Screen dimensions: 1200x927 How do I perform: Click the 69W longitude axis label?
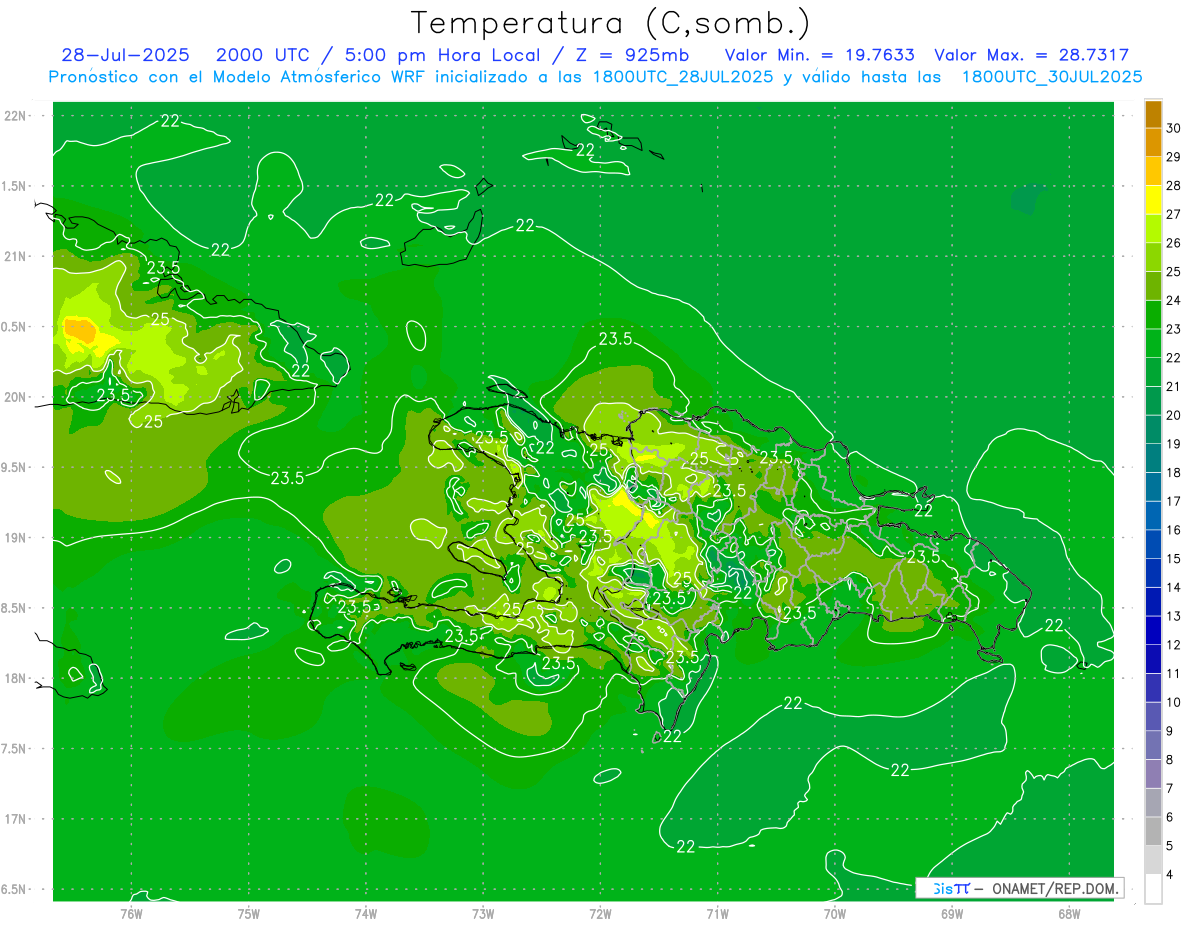click(x=952, y=913)
